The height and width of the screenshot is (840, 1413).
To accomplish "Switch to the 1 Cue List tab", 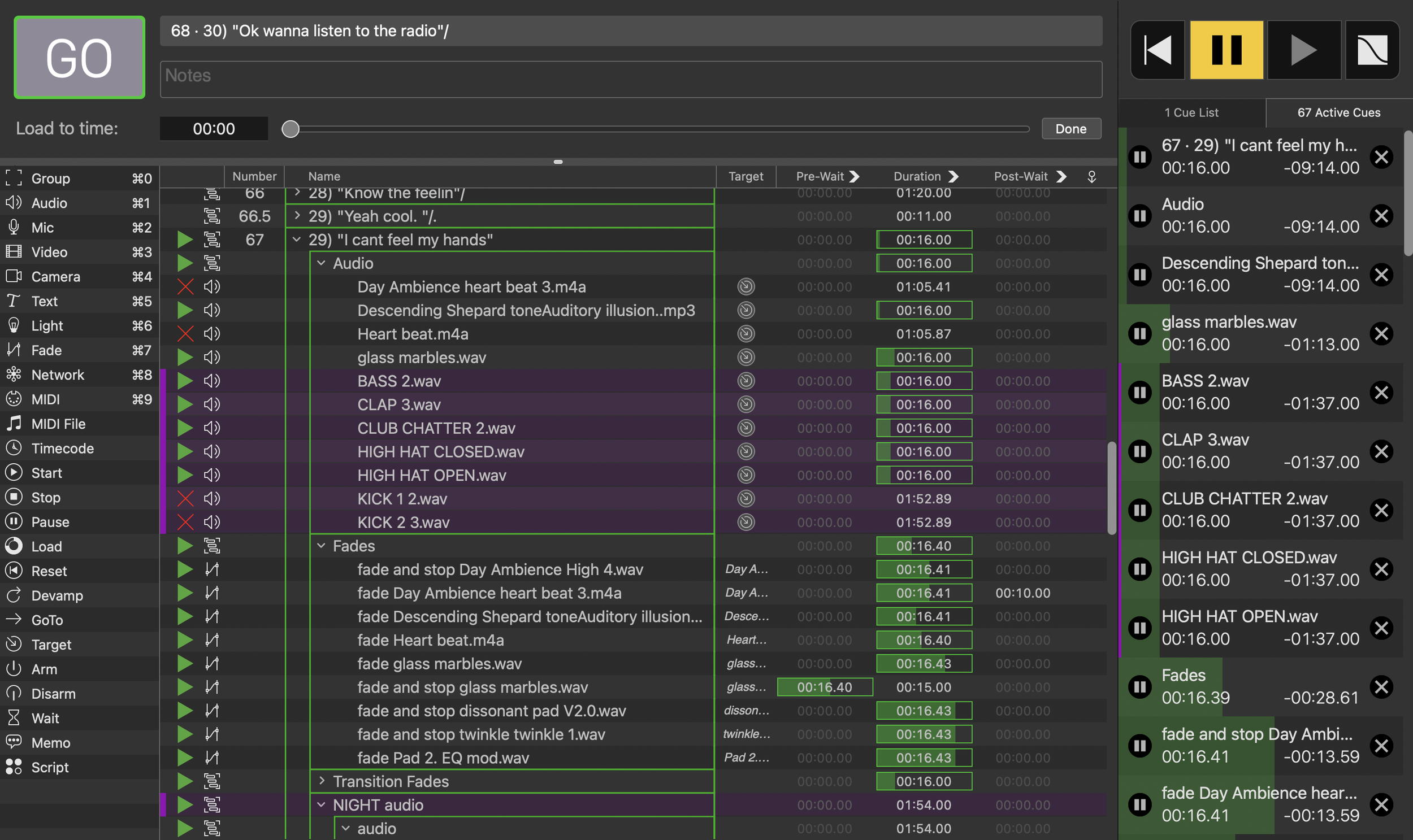I will [1191, 112].
